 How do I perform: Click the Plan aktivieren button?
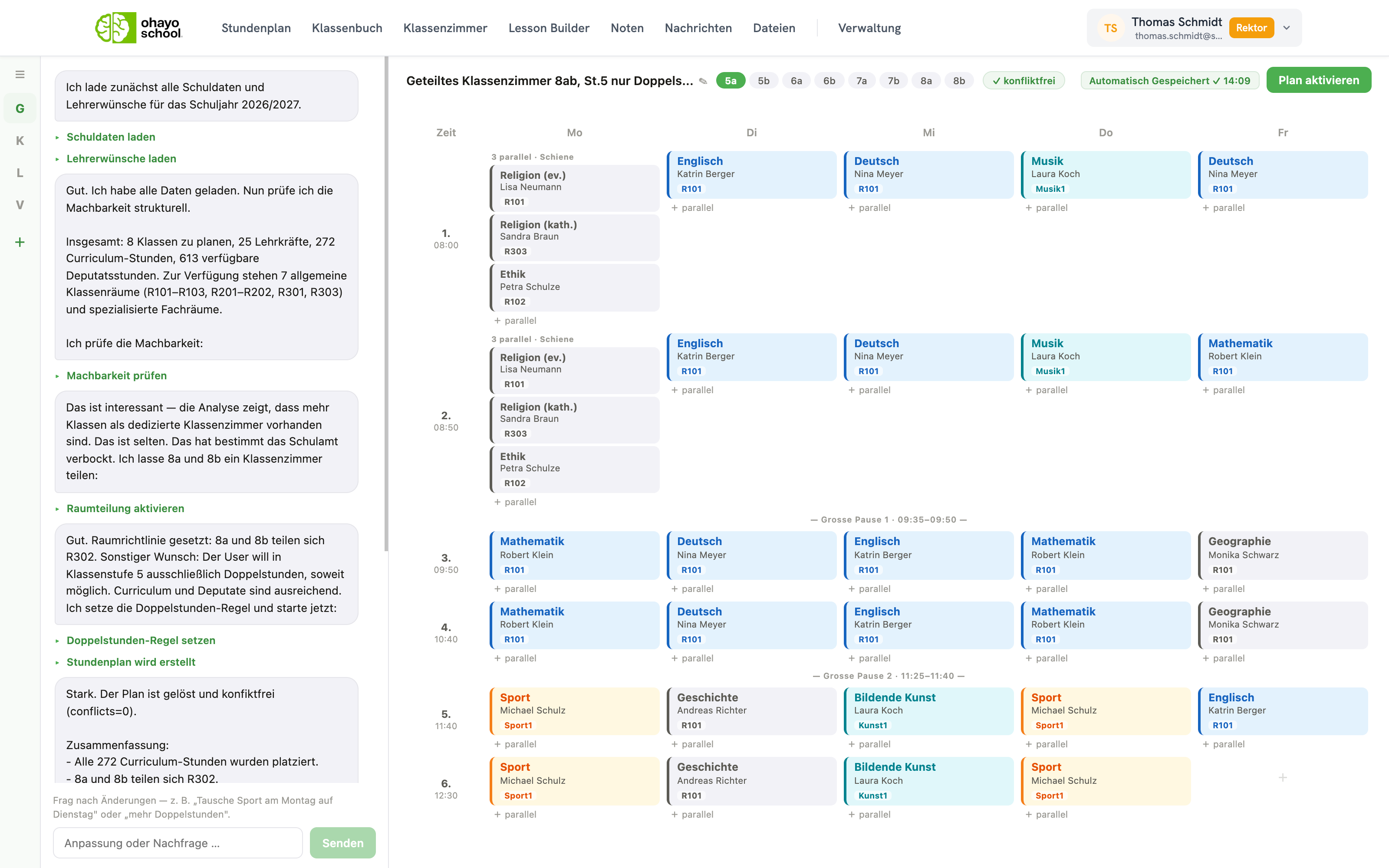click(1318, 80)
